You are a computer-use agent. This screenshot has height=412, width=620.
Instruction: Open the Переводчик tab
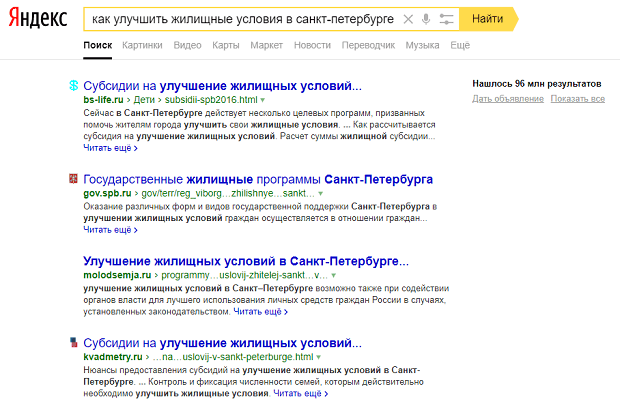[x=368, y=45]
